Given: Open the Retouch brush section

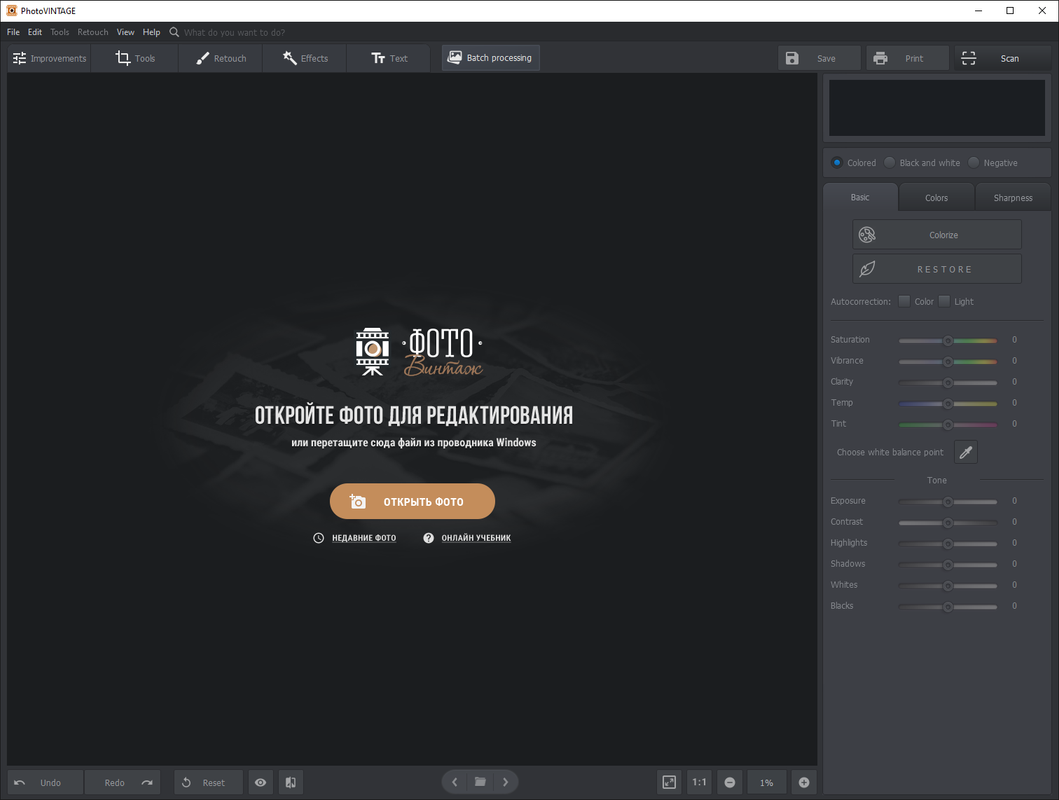Looking at the screenshot, I should pyautogui.click(x=221, y=59).
